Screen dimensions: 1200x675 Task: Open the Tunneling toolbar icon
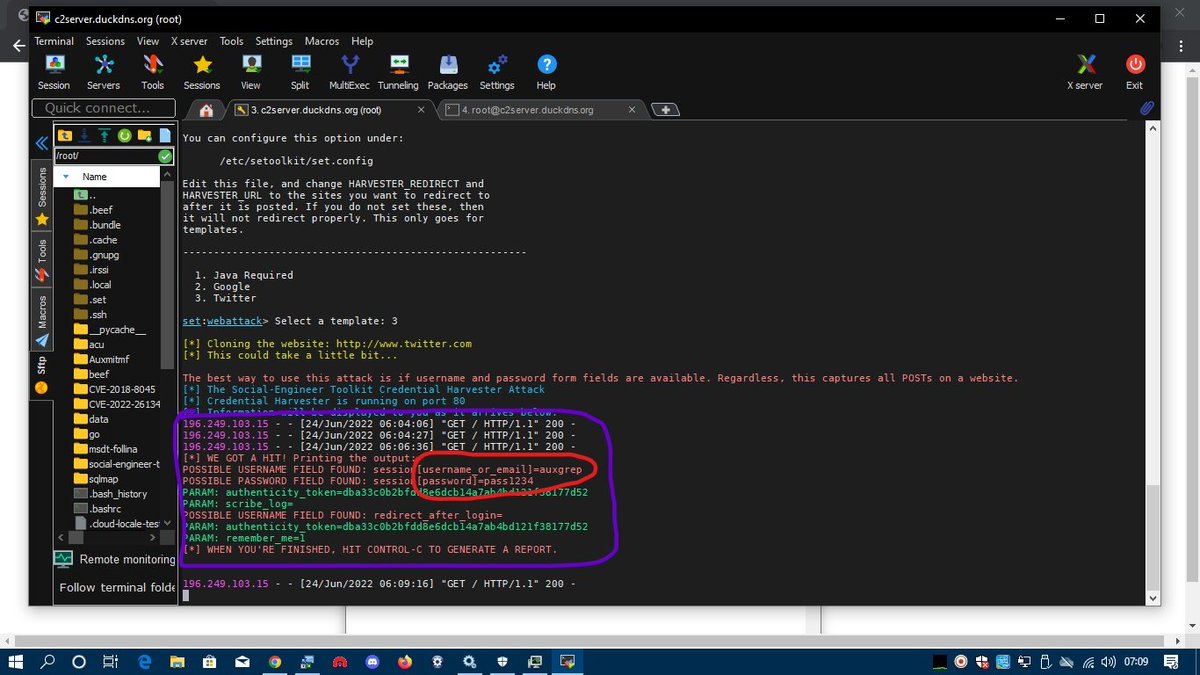click(398, 72)
